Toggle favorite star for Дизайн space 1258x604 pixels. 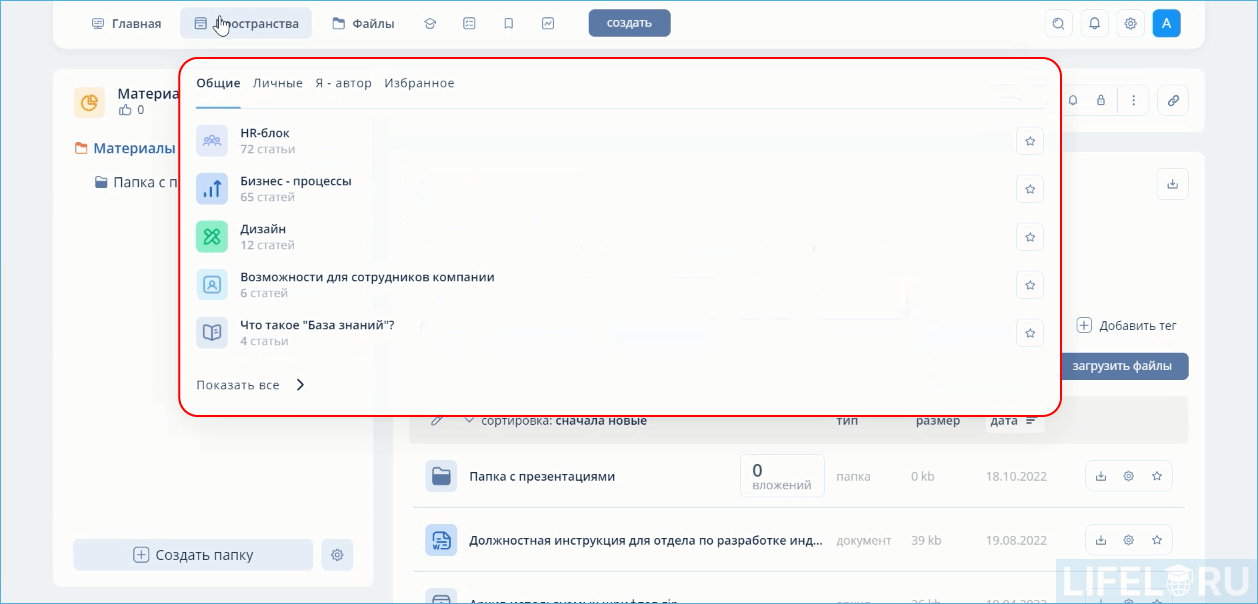point(1030,237)
